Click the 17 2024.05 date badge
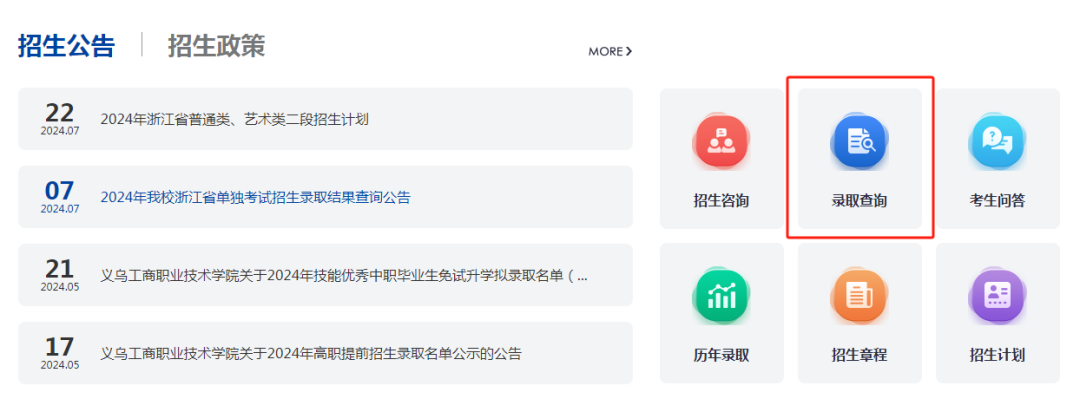Image resolution: width=1080 pixels, height=412 pixels. [x=60, y=353]
